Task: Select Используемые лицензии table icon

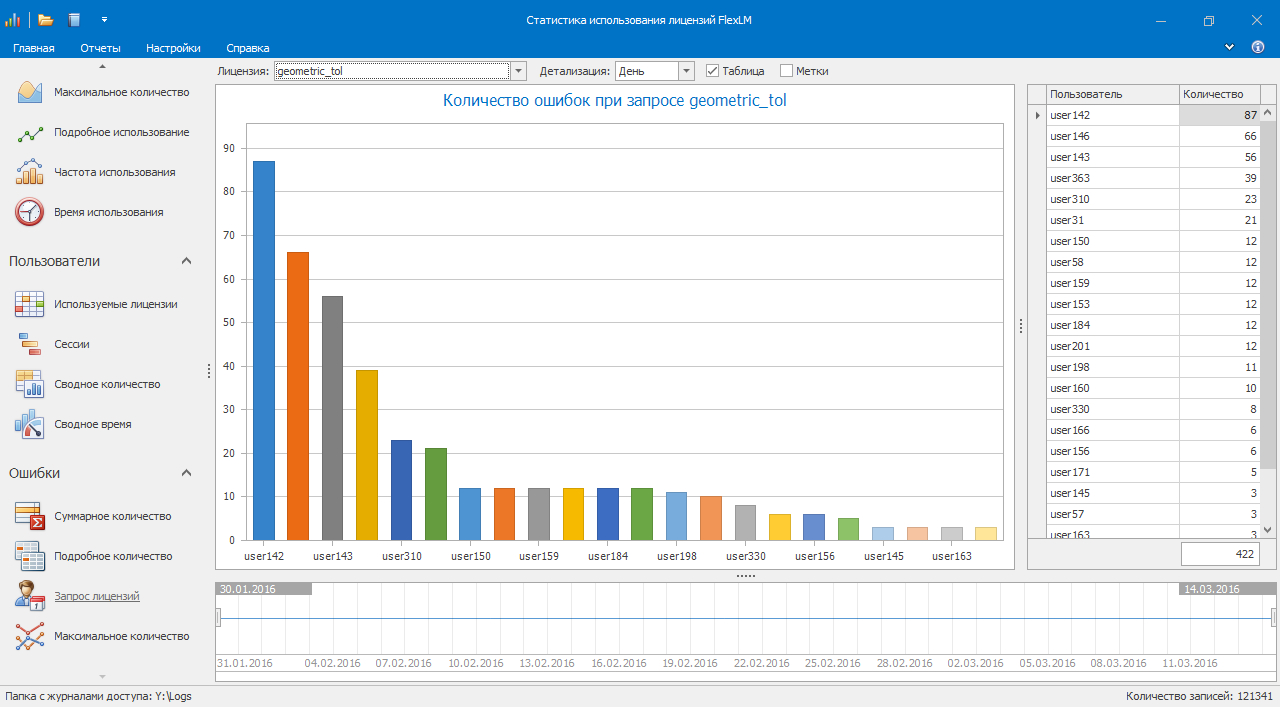Action: coord(30,304)
